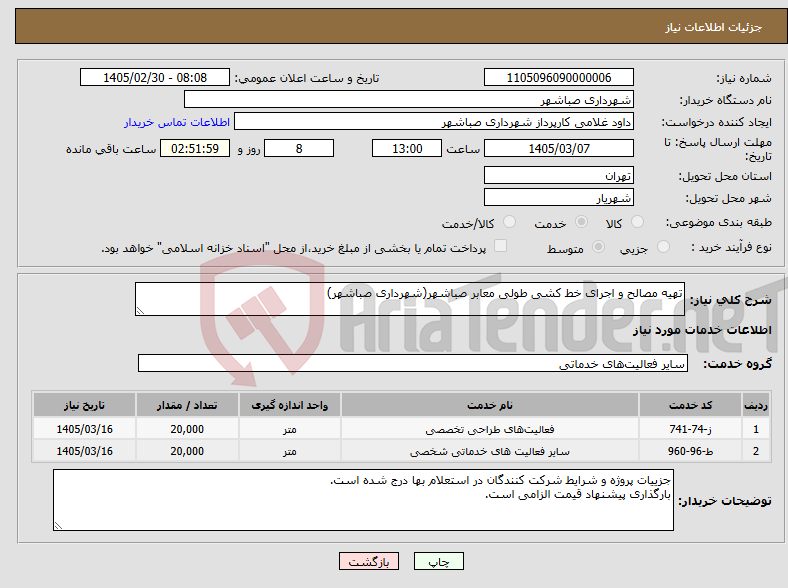This screenshot has height=588, width=788.
Task: Click the remaining days field showing 8
Action: [x=299, y=148]
